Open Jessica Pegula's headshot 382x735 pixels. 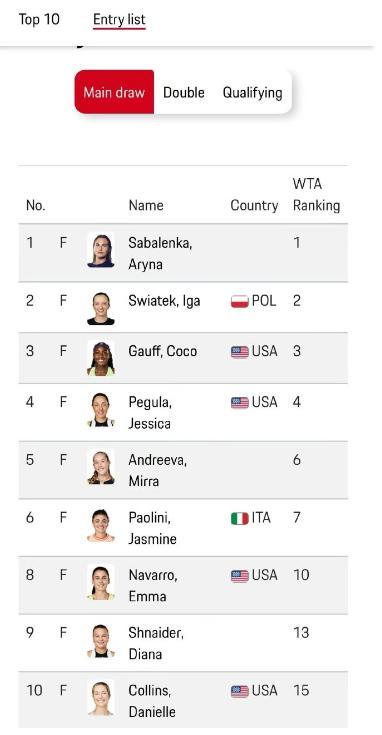coord(101,410)
